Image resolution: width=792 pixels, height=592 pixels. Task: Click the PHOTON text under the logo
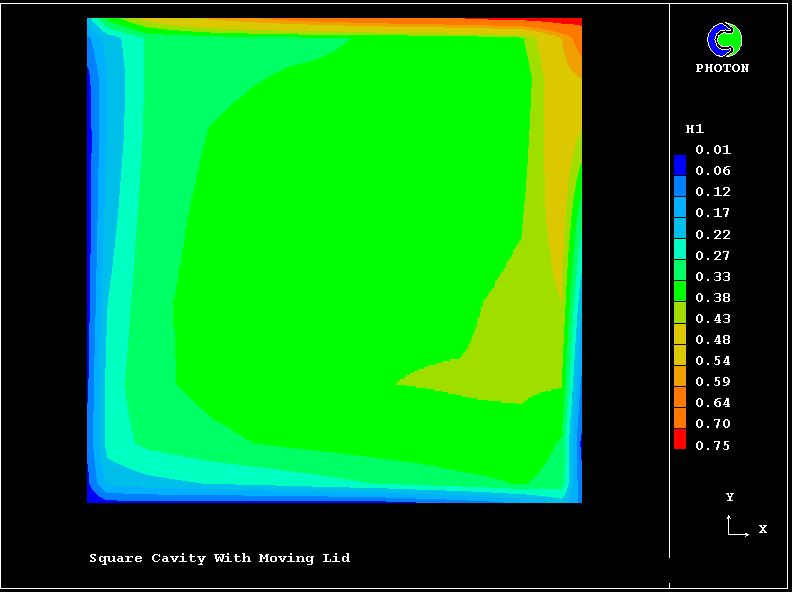click(722, 68)
